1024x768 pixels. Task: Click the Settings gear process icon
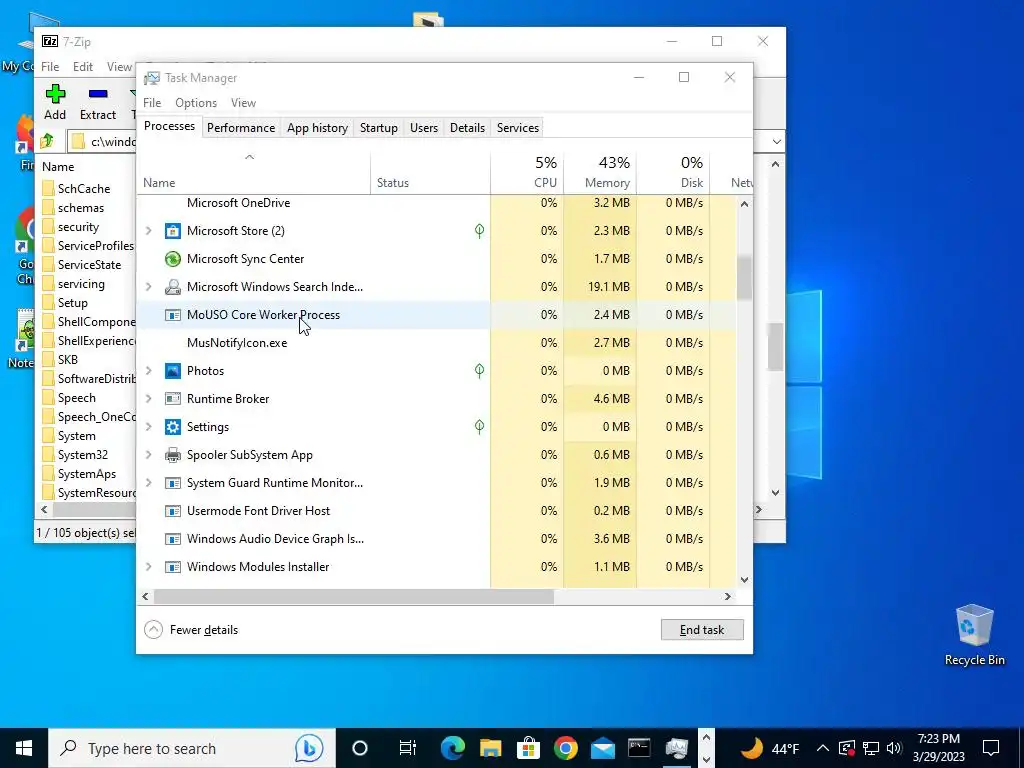(x=172, y=427)
